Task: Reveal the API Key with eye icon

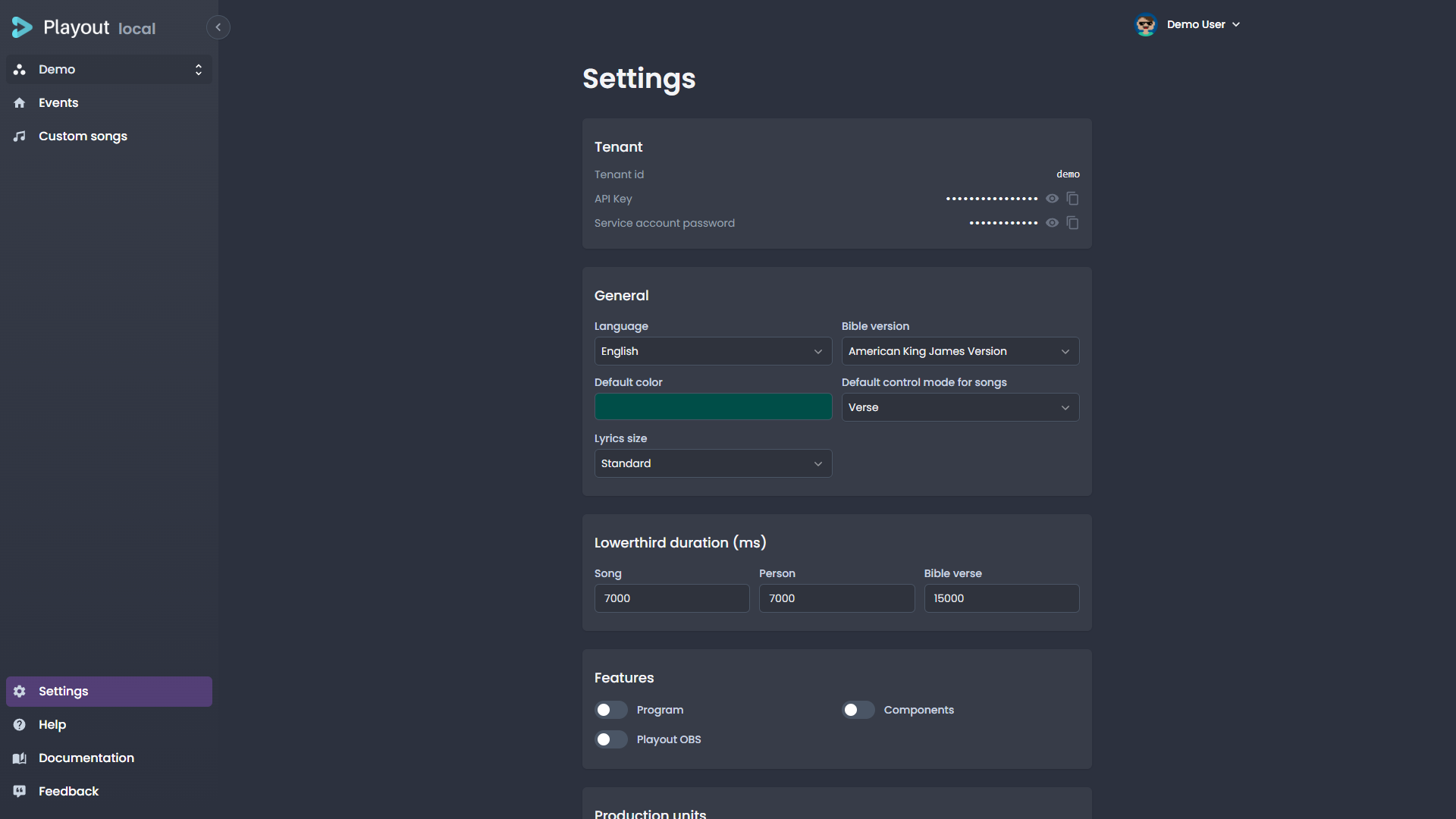Action: [x=1052, y=198]
